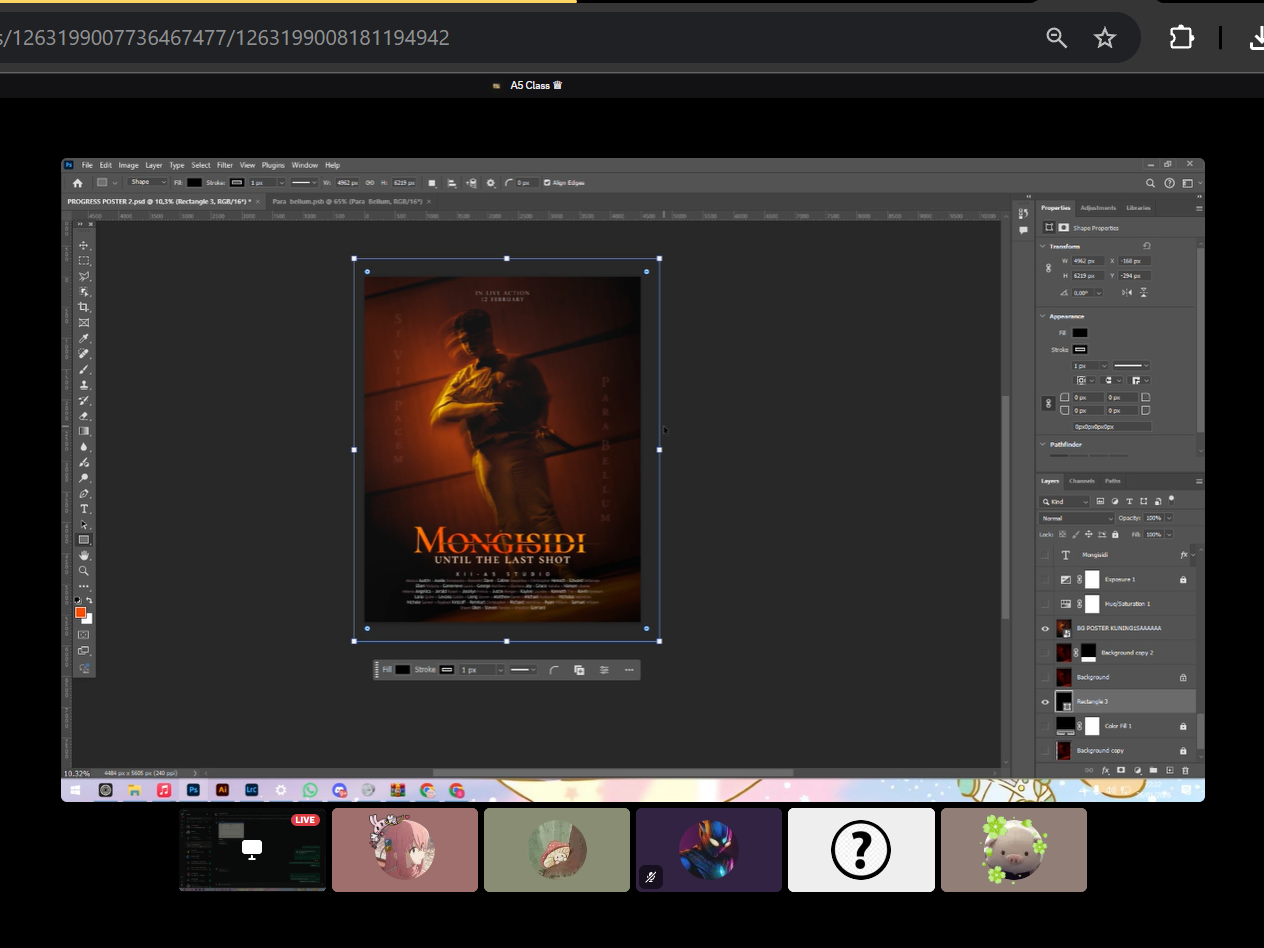Viewport: 1264px width, 948px height.
Task: Click the Home icon in options bar
Action: point(78,183)
